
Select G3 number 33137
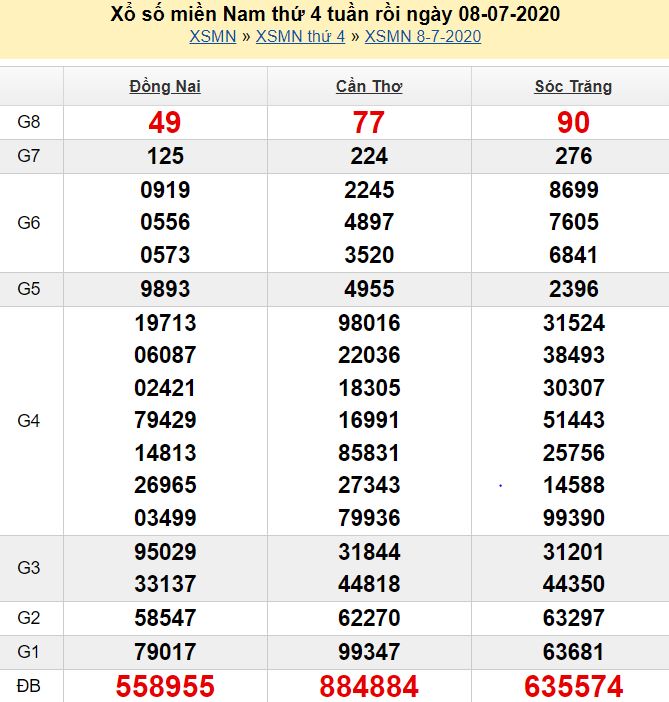coord(165,584)
